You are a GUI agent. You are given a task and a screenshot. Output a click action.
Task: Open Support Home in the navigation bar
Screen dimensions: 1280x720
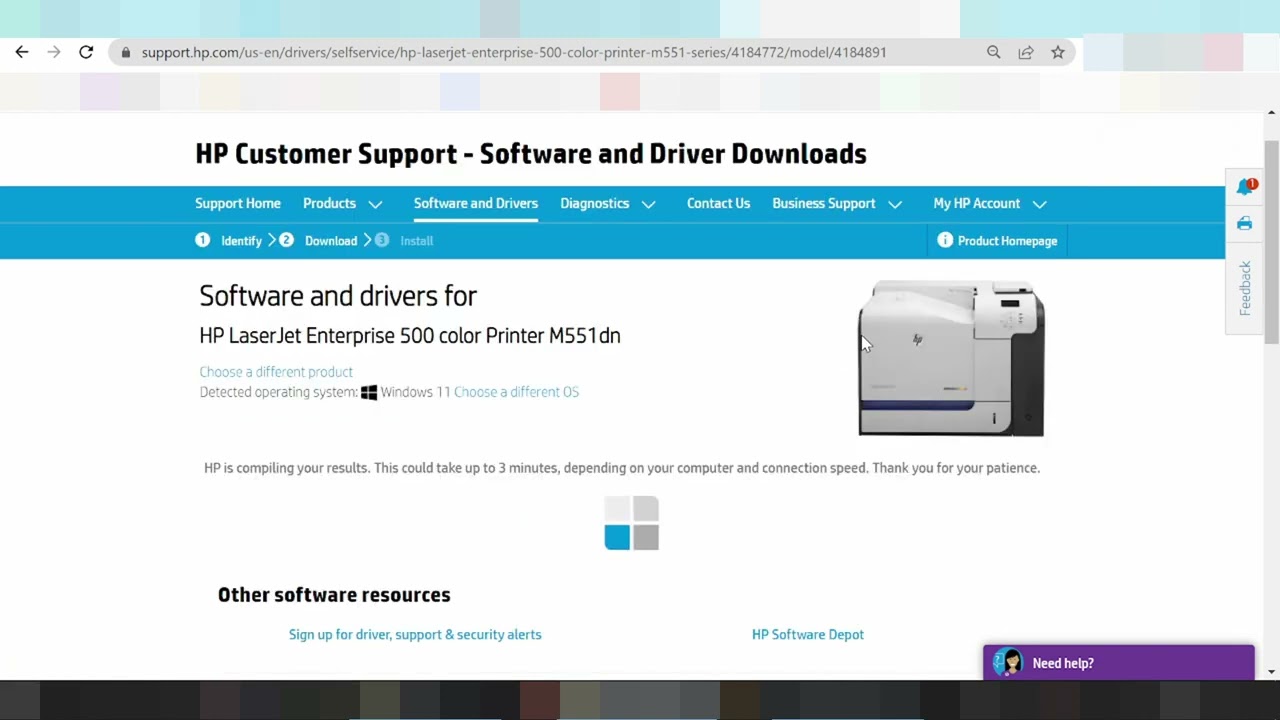[x=238, y=203]
